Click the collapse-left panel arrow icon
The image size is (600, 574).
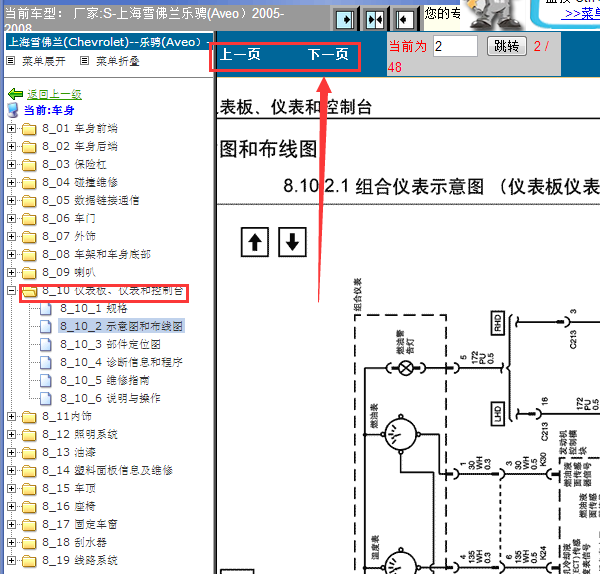pos(404,19)
